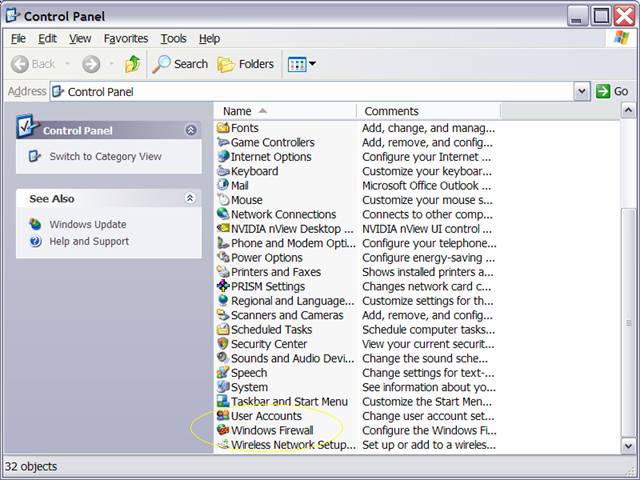640x480 pixels.
Task: Select the Scanners and Cameras icon
Action: (x=223, y=315)
